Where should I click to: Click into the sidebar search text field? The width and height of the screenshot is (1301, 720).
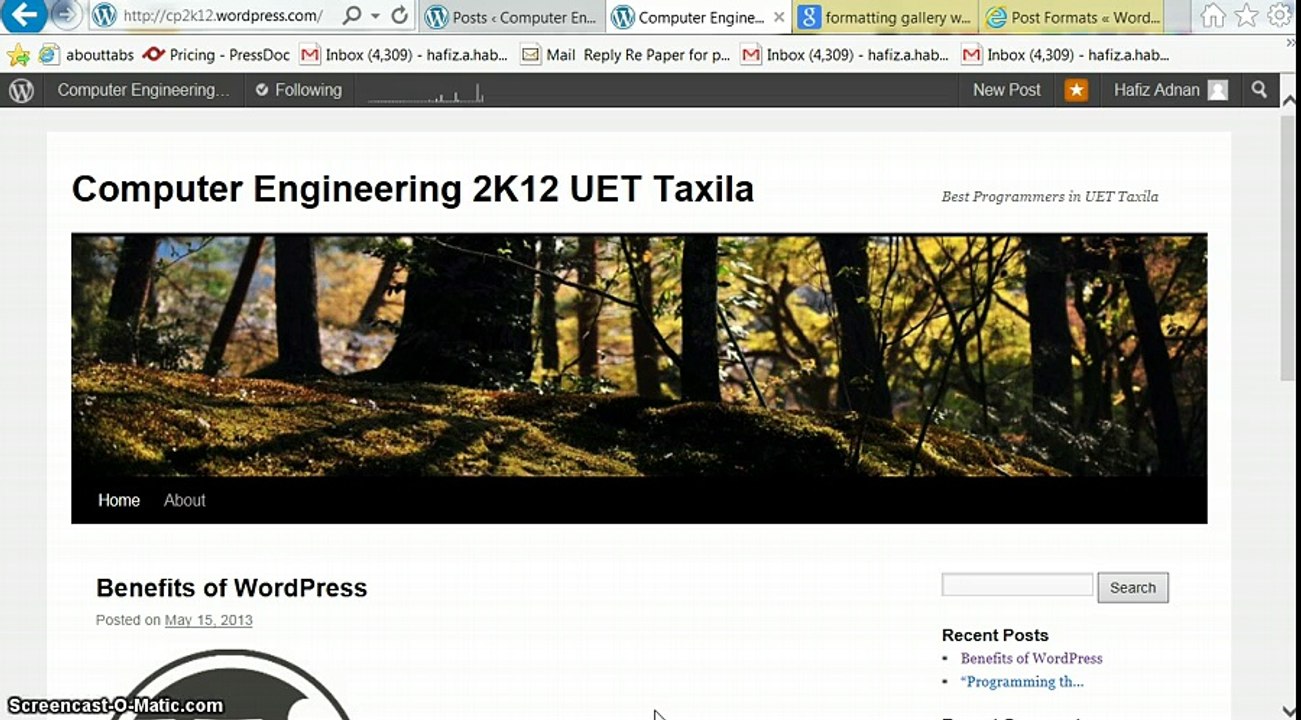[x=1017, y=585]
